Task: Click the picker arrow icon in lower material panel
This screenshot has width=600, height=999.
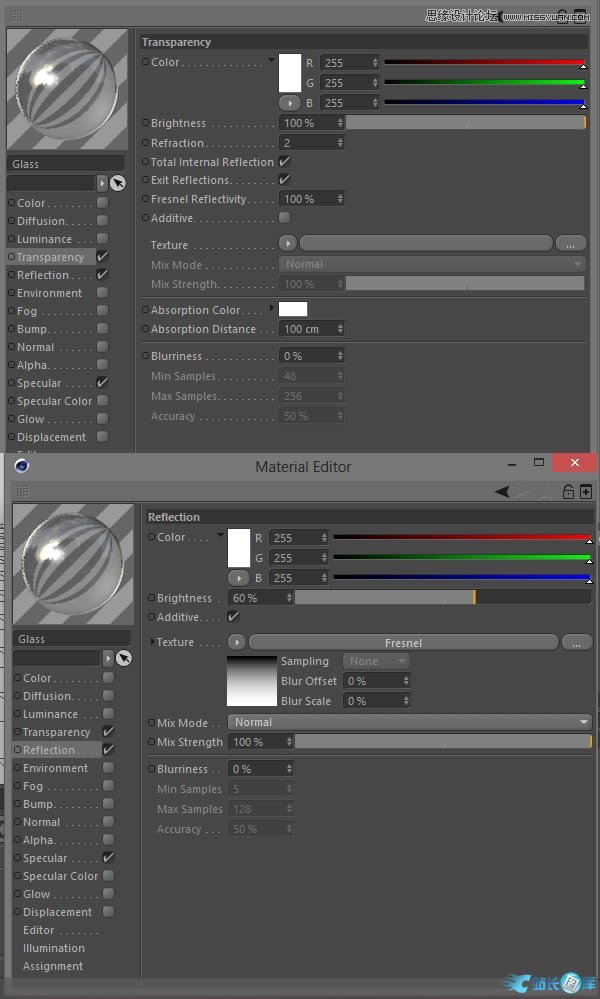Action: 124,658
